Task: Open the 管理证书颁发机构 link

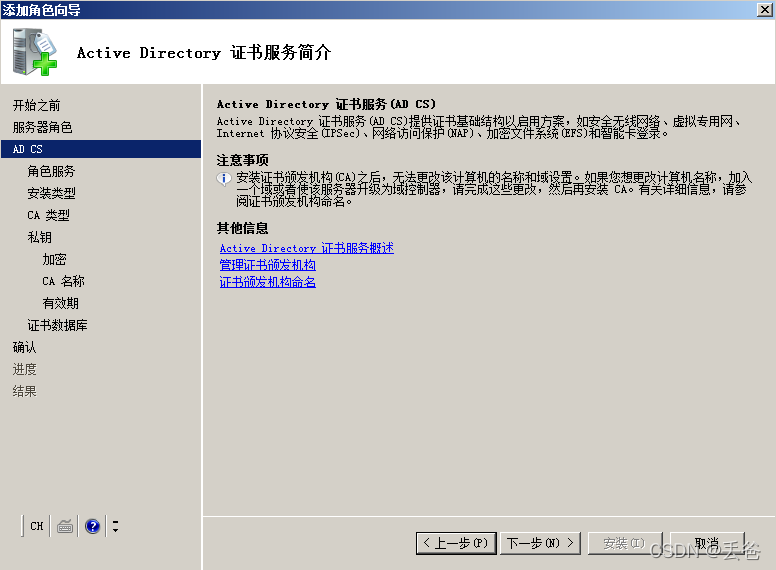Action: coord(267,265)
